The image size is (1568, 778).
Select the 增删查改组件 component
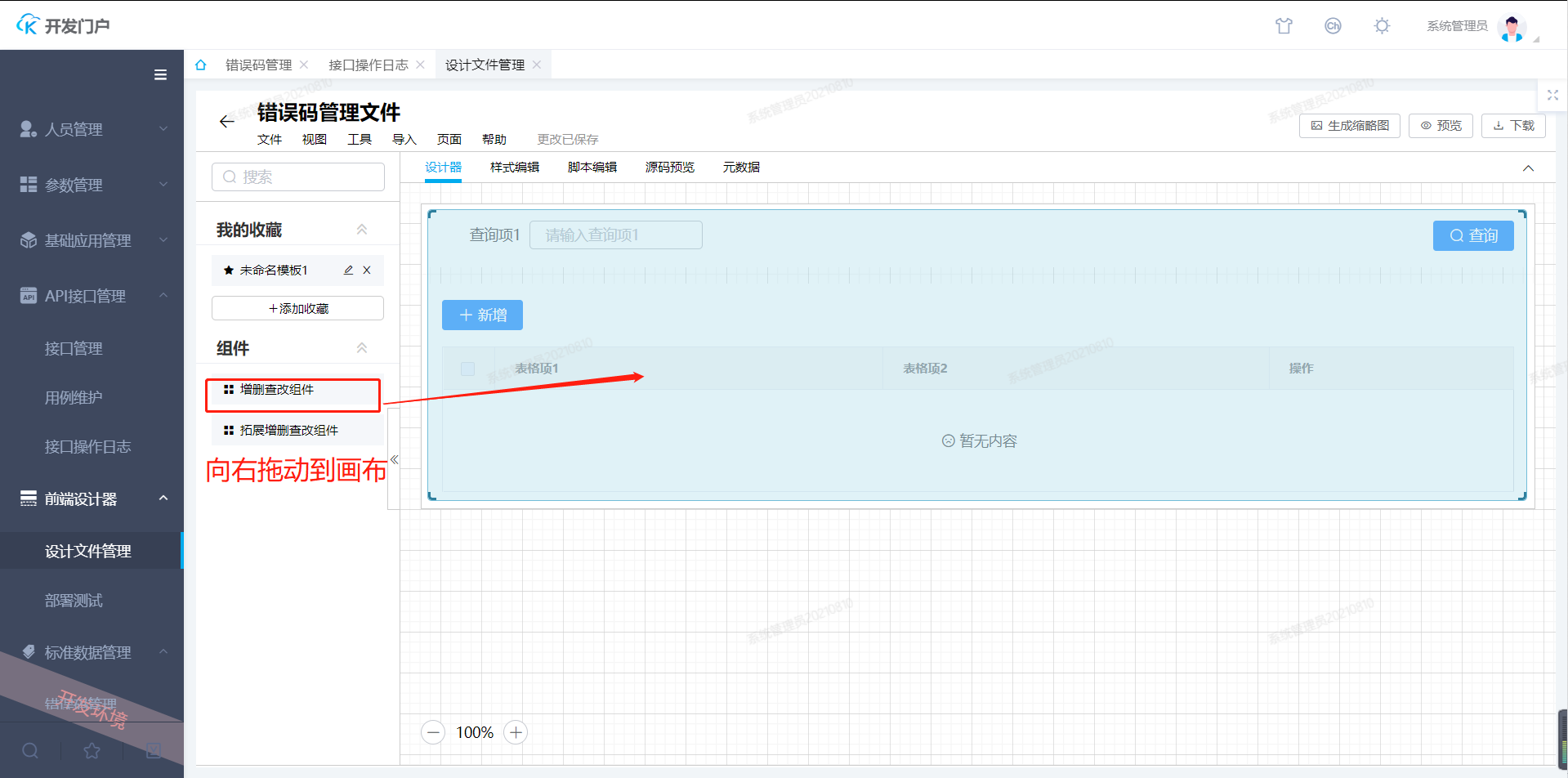[297, 390]
